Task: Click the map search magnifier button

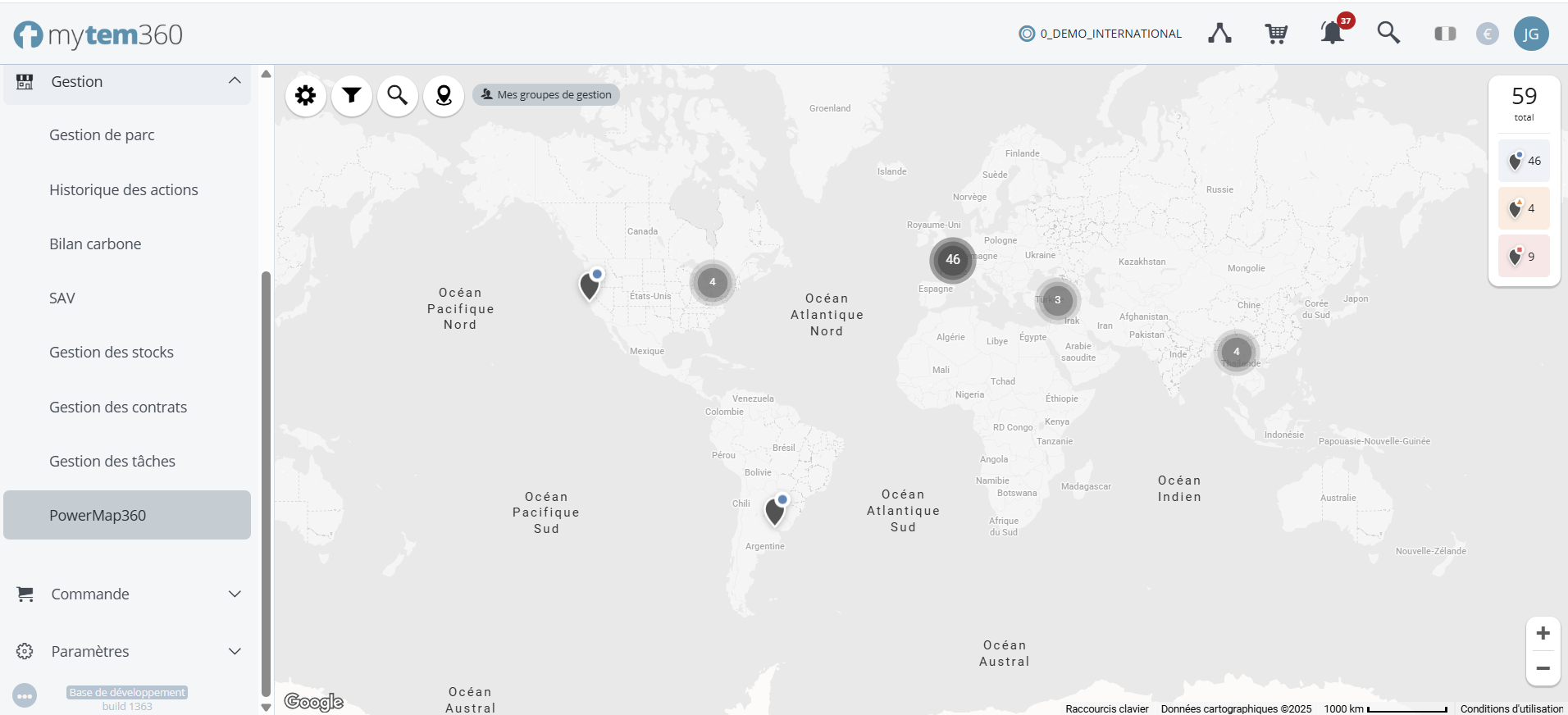Action: coord(398,96)
